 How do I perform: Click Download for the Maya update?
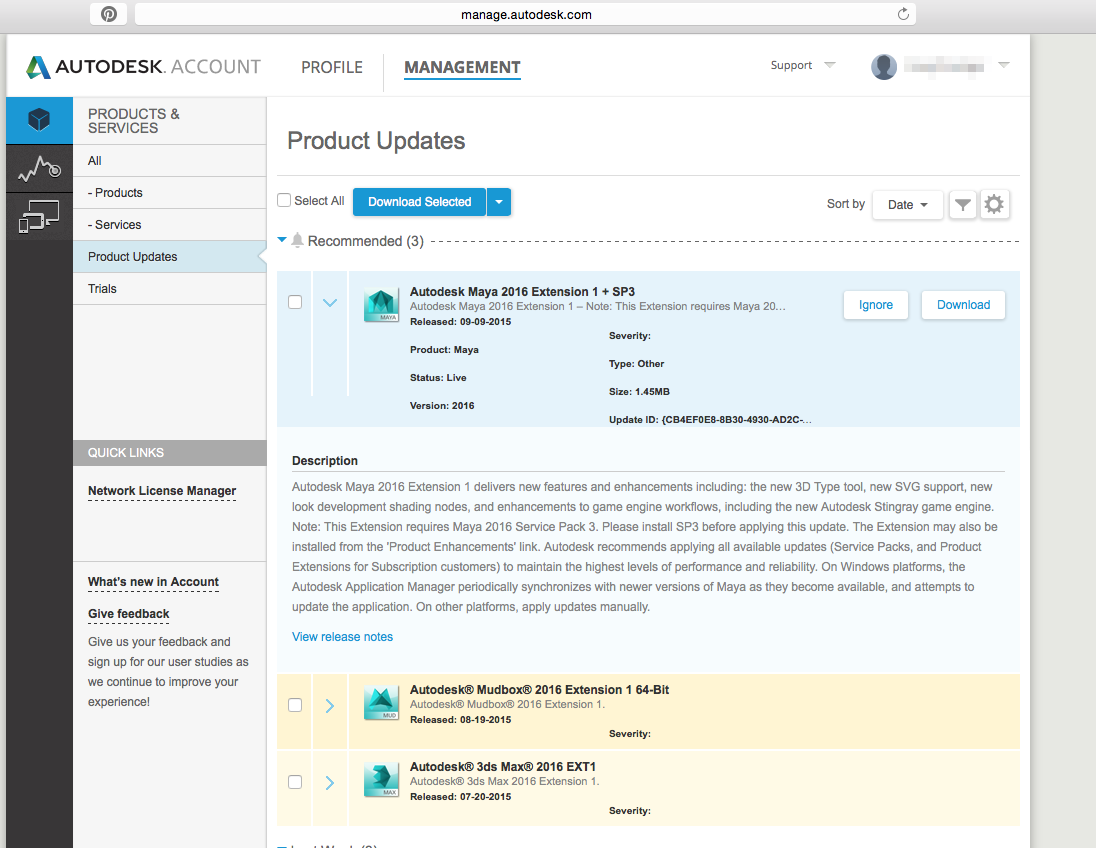coord(963,305)
